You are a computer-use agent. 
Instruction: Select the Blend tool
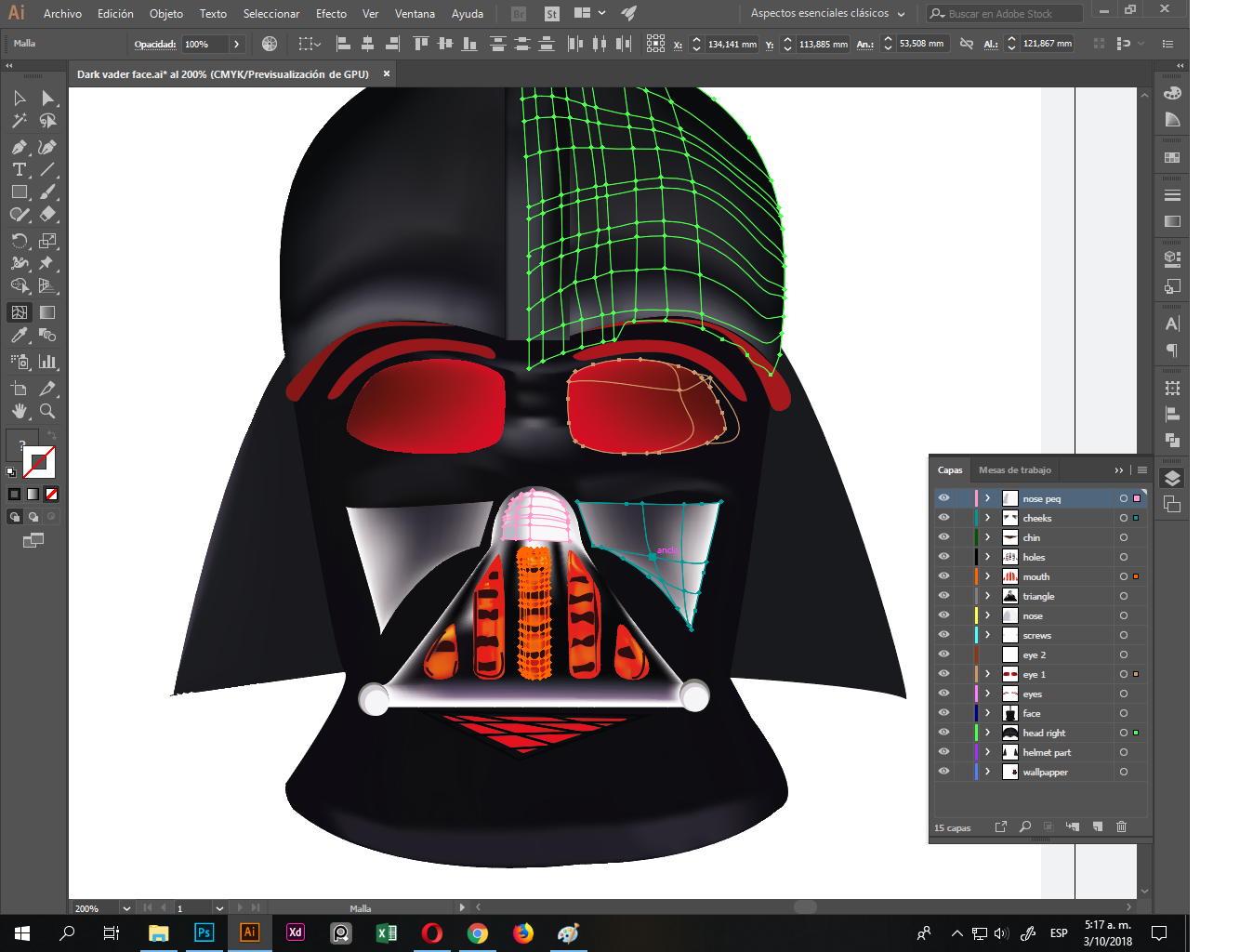pos(47,335)
